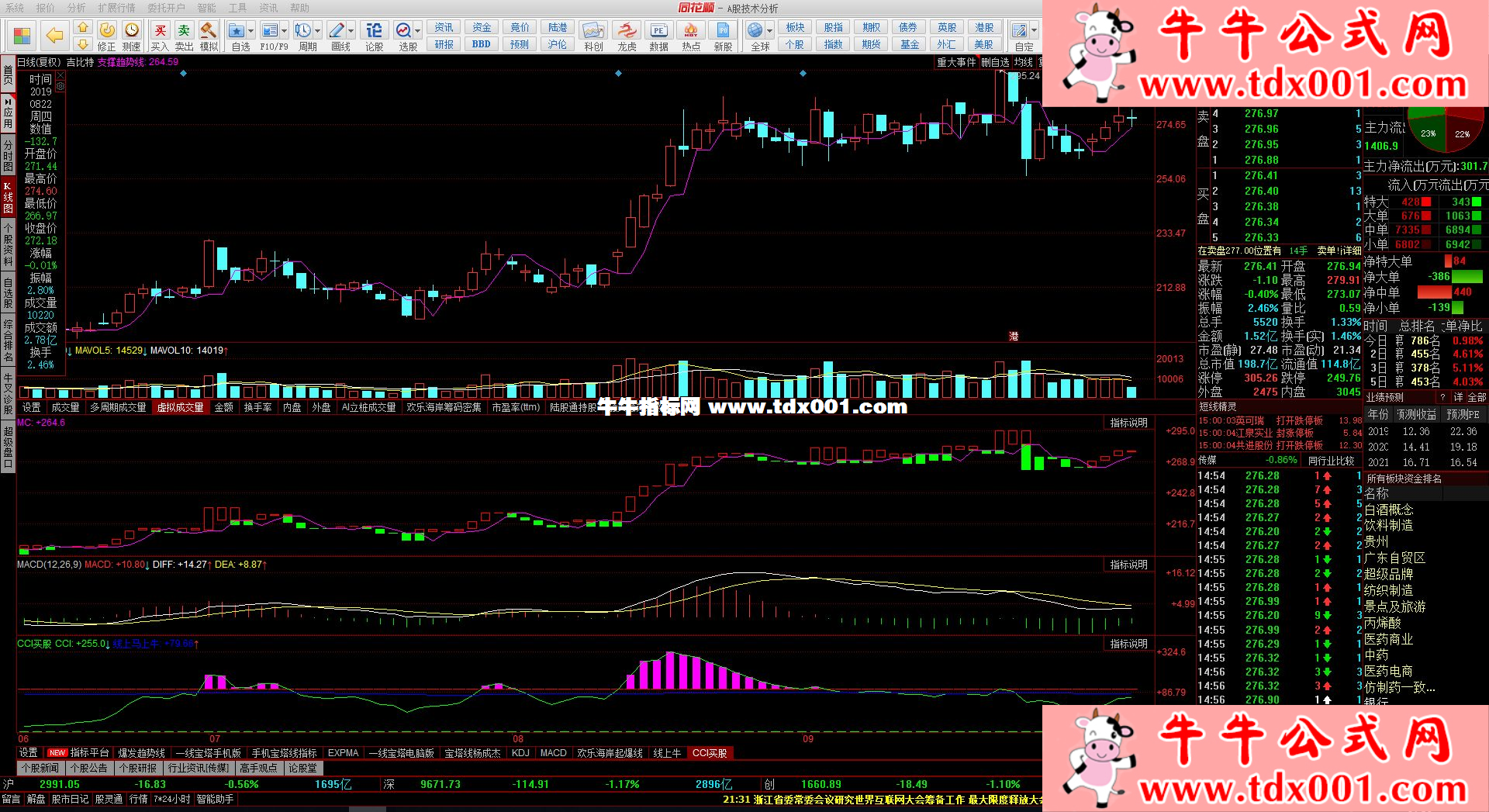Image resolution: width=1489 pixels, height=812 pixels.
Task: Click the 删自选 button
Action: [995, 63]
